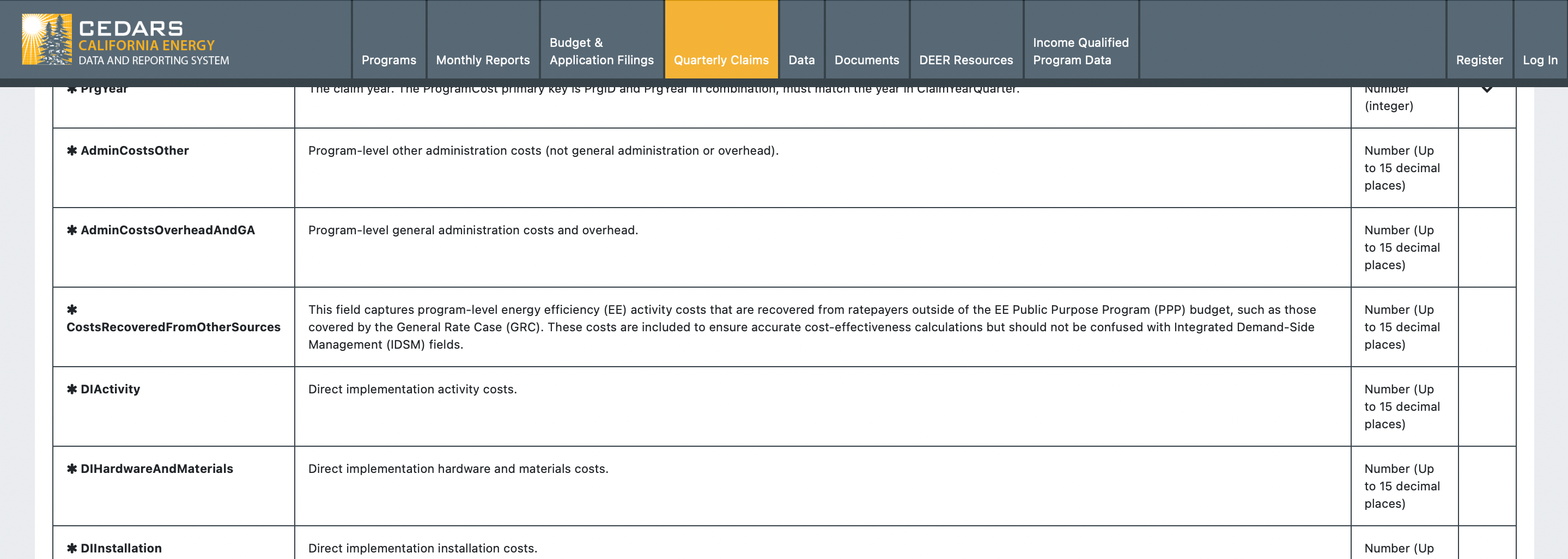Screen dimensions: 1568x559
Task: Click the required asterisk beside DIInstallation
Action: coord(72,548)
